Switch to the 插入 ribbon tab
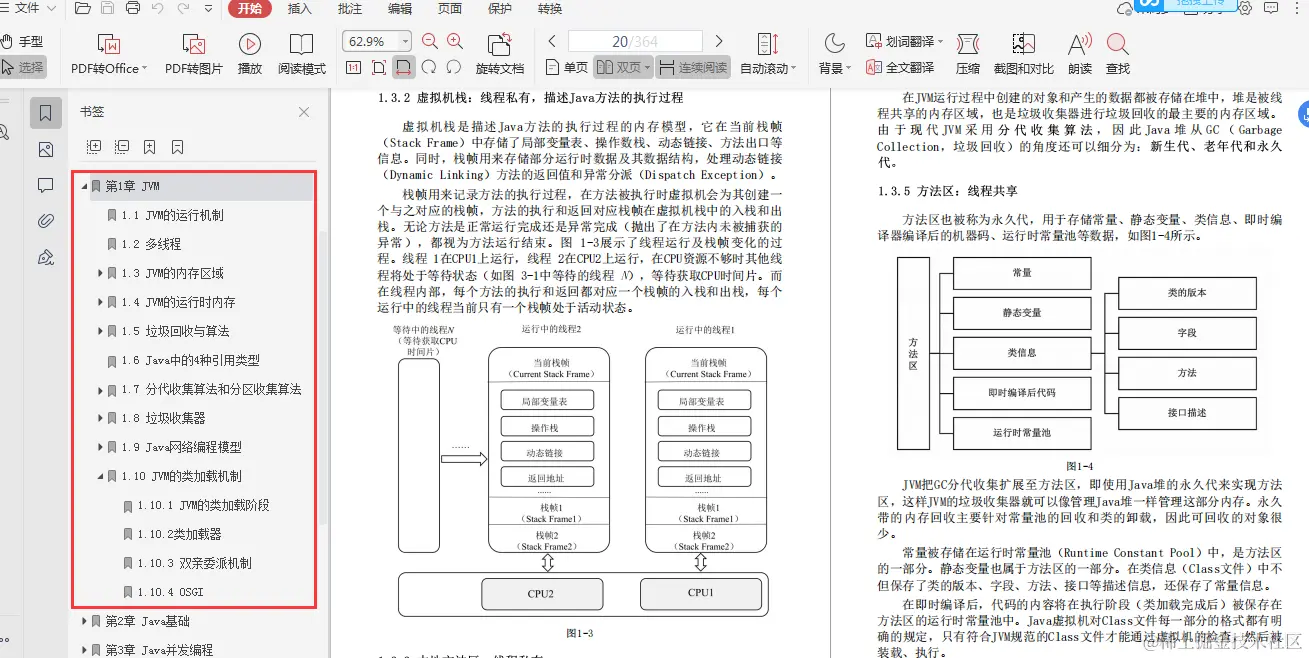The width and height of the screenshot is (1309, 658). (298, 10)
